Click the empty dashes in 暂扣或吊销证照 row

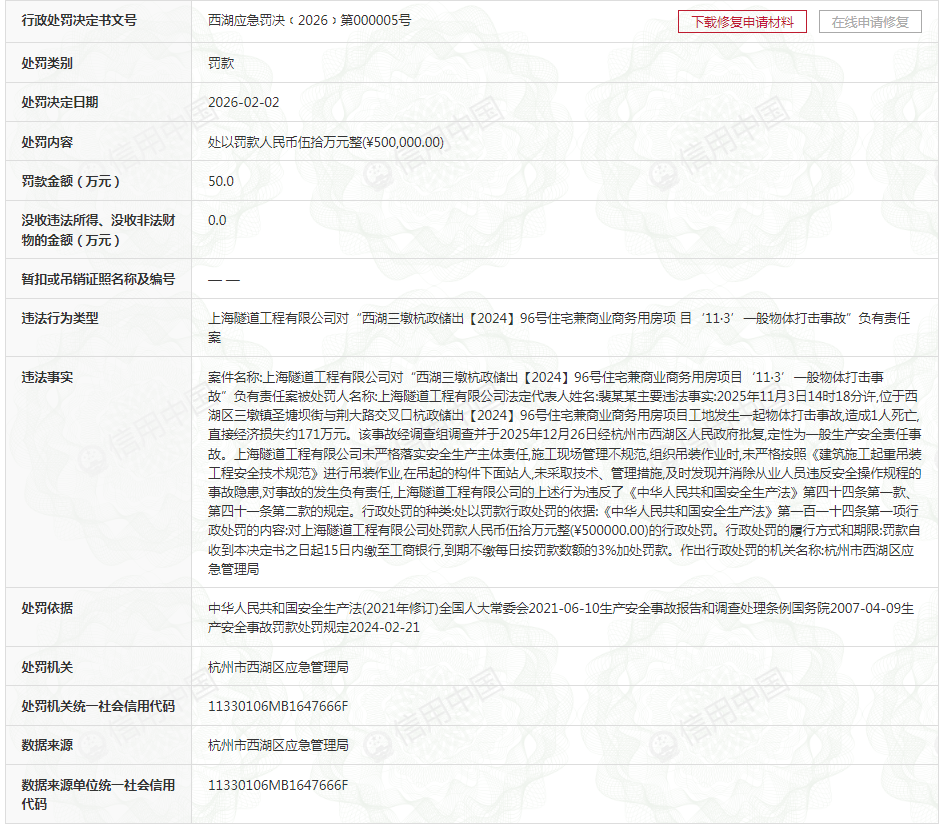[224, 280]
